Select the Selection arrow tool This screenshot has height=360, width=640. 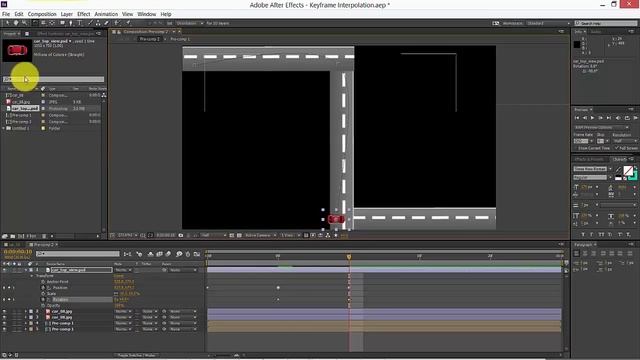click(x=7, y=23)
